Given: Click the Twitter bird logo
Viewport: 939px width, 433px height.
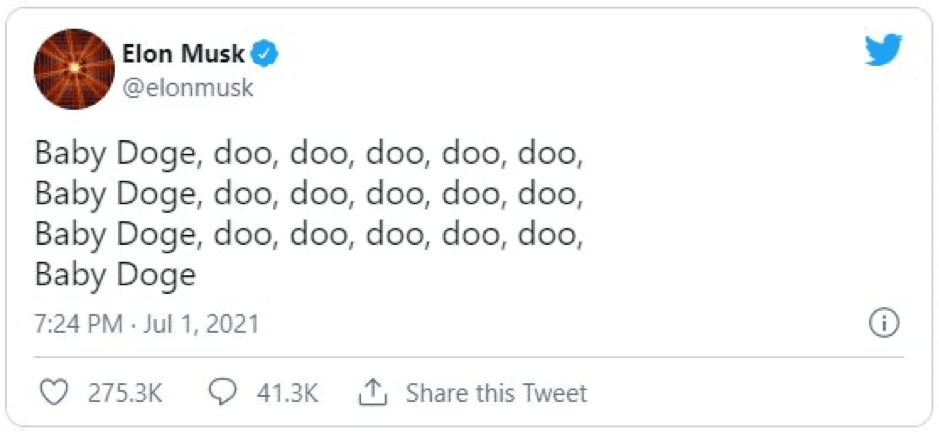Looking at the screenshot, I should [x=883, y=50].
